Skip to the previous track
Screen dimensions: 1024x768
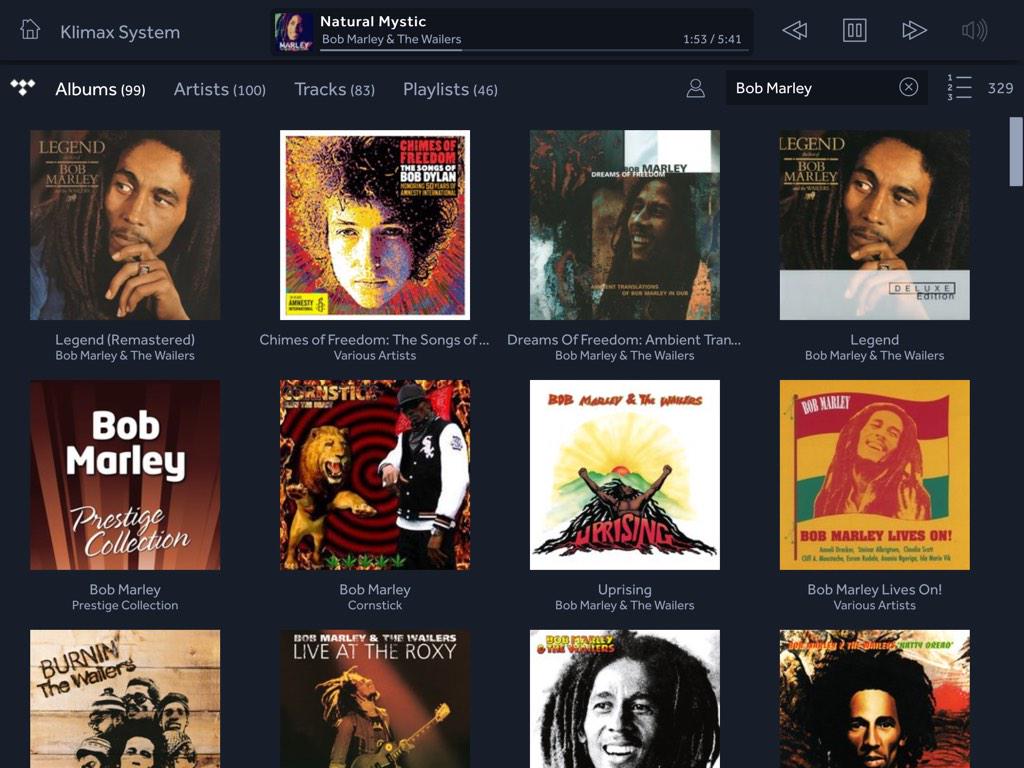(795, 30)
